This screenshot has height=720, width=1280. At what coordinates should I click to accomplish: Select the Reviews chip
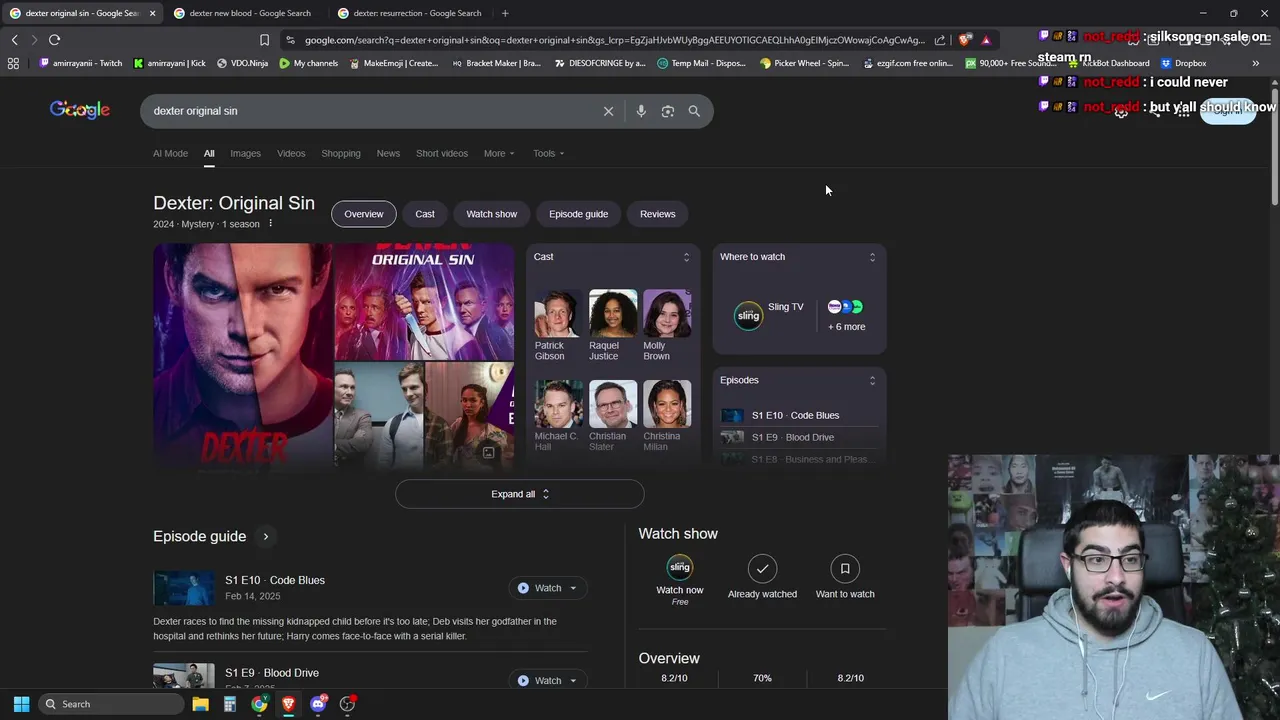click(658, 214)
